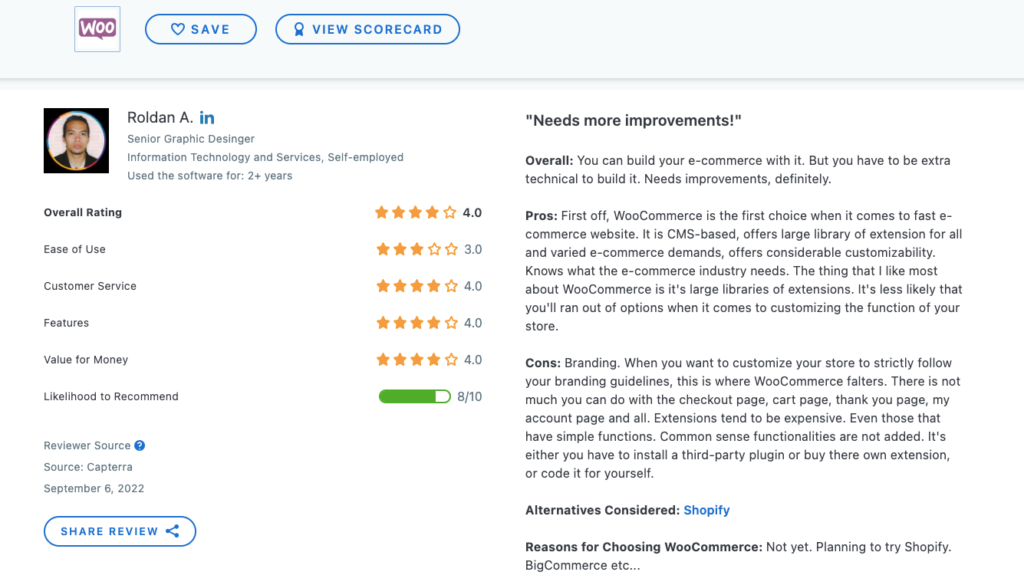Viewport: 1024px width, 585px height.
Task: Click the Customer Service star rating
Action: 416,286
